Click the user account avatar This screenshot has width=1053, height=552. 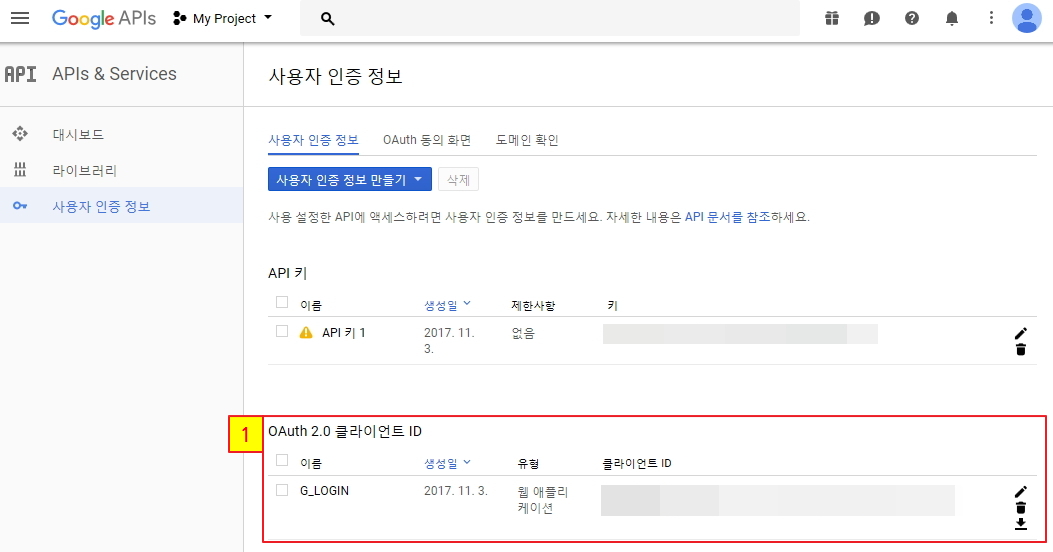(1026, 18)
